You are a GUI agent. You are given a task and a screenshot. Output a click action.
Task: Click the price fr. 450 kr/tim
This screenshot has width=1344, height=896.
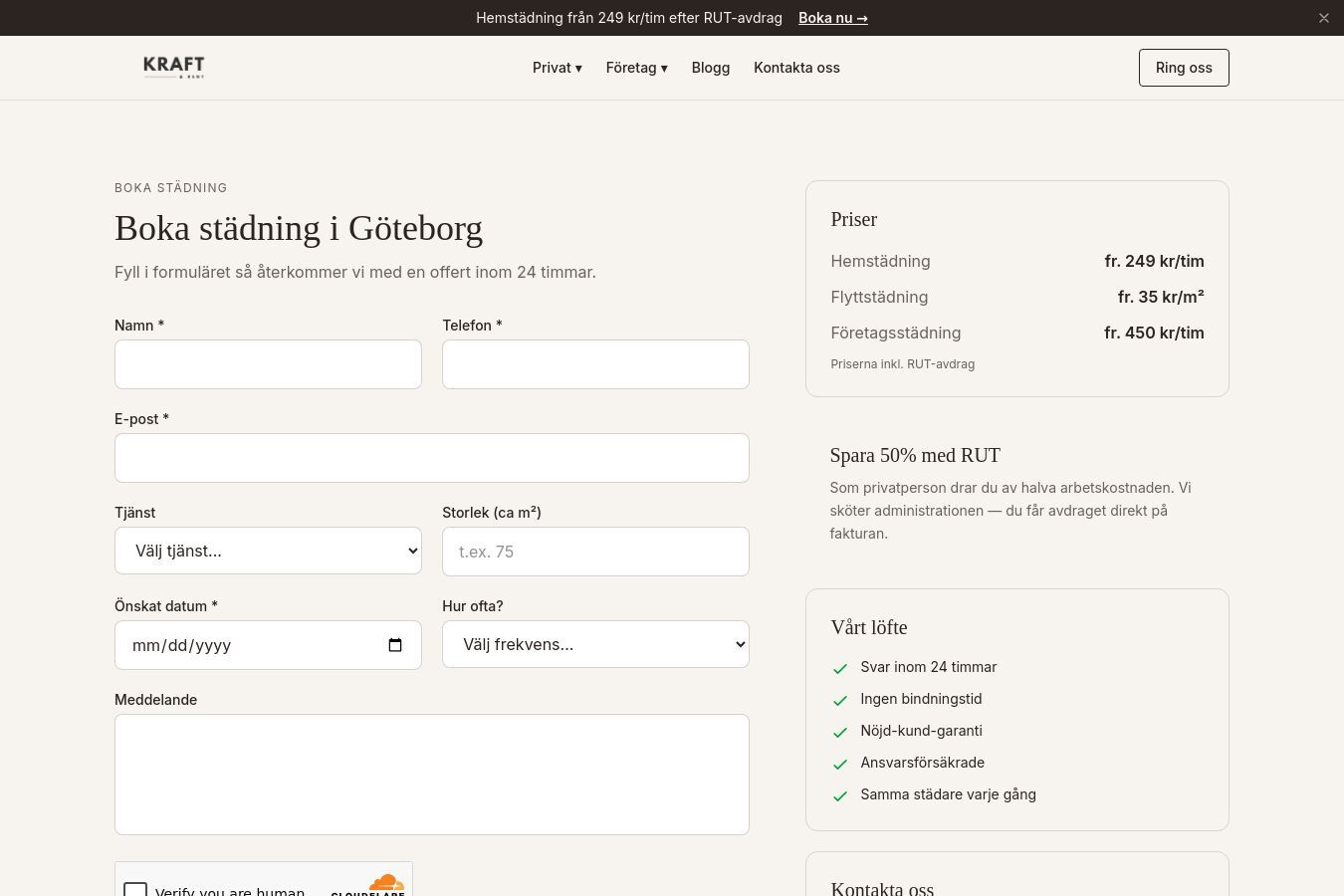click(x=1154, y=333)
